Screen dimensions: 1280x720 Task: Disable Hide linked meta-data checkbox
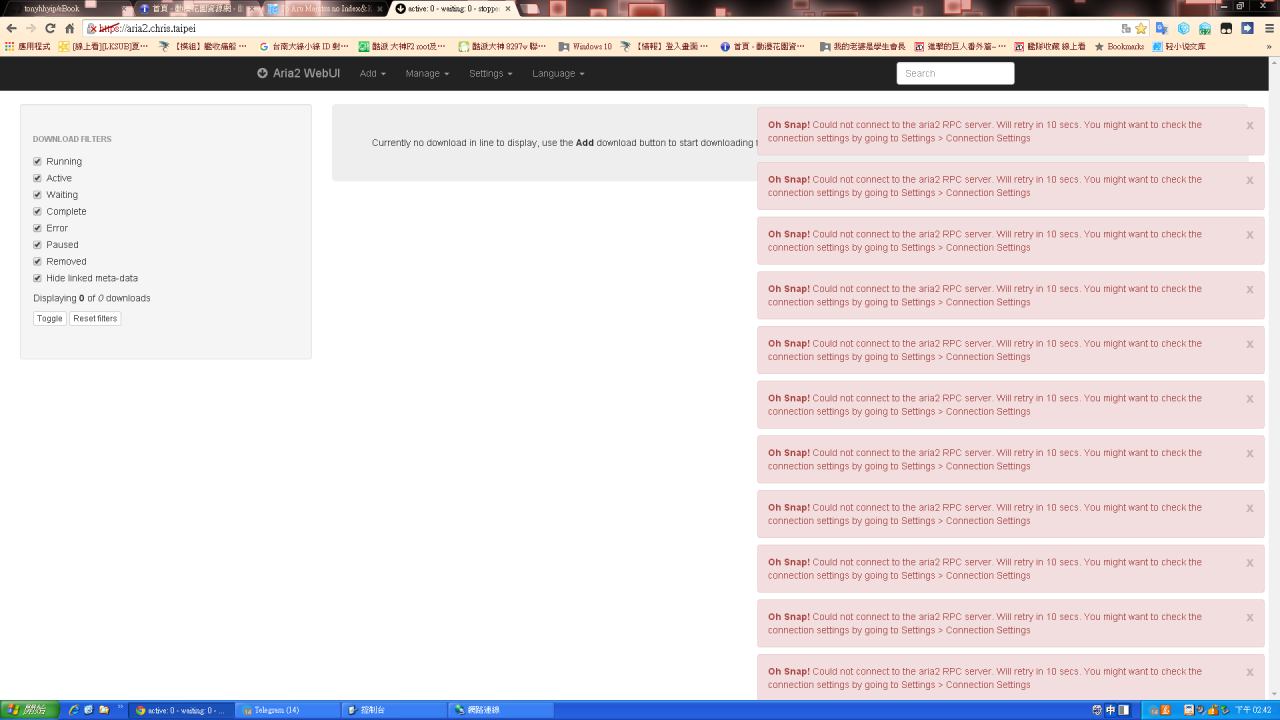(x=38, y=278)
